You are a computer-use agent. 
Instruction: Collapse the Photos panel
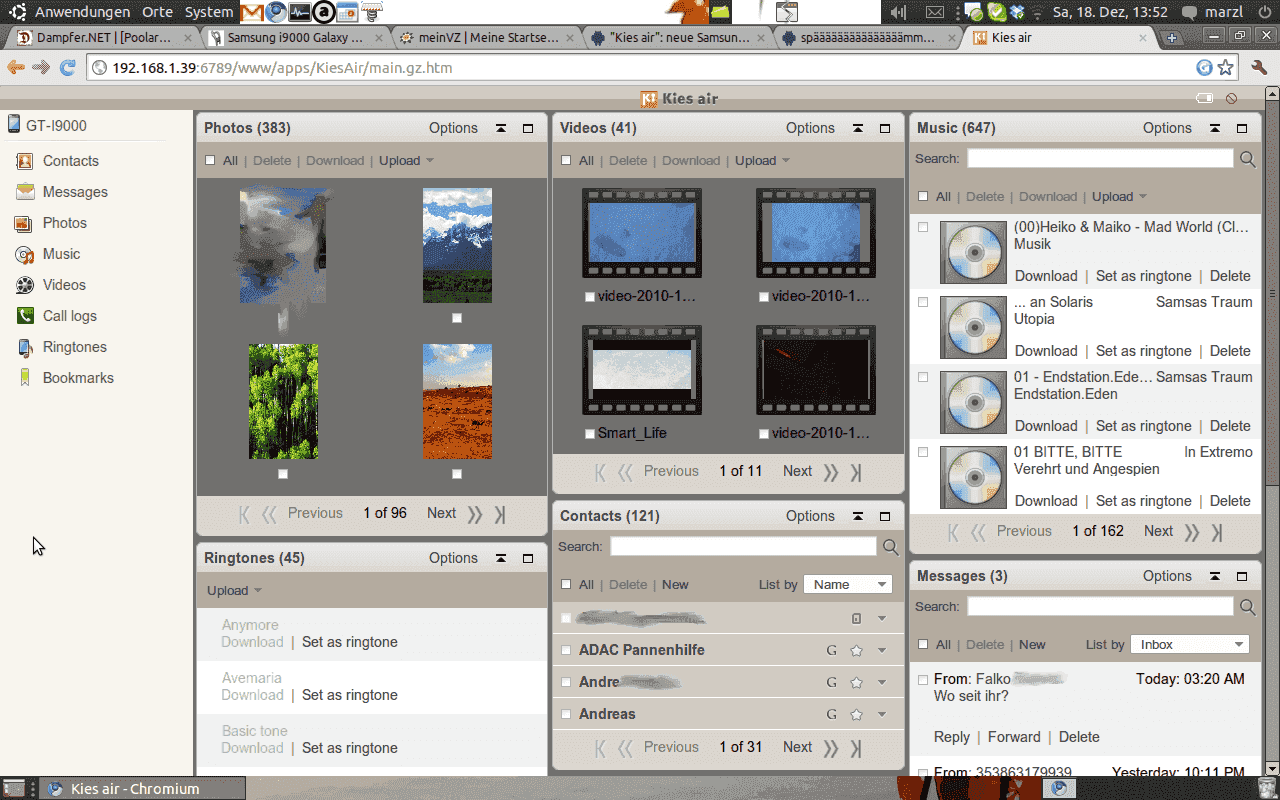point(501,128)
